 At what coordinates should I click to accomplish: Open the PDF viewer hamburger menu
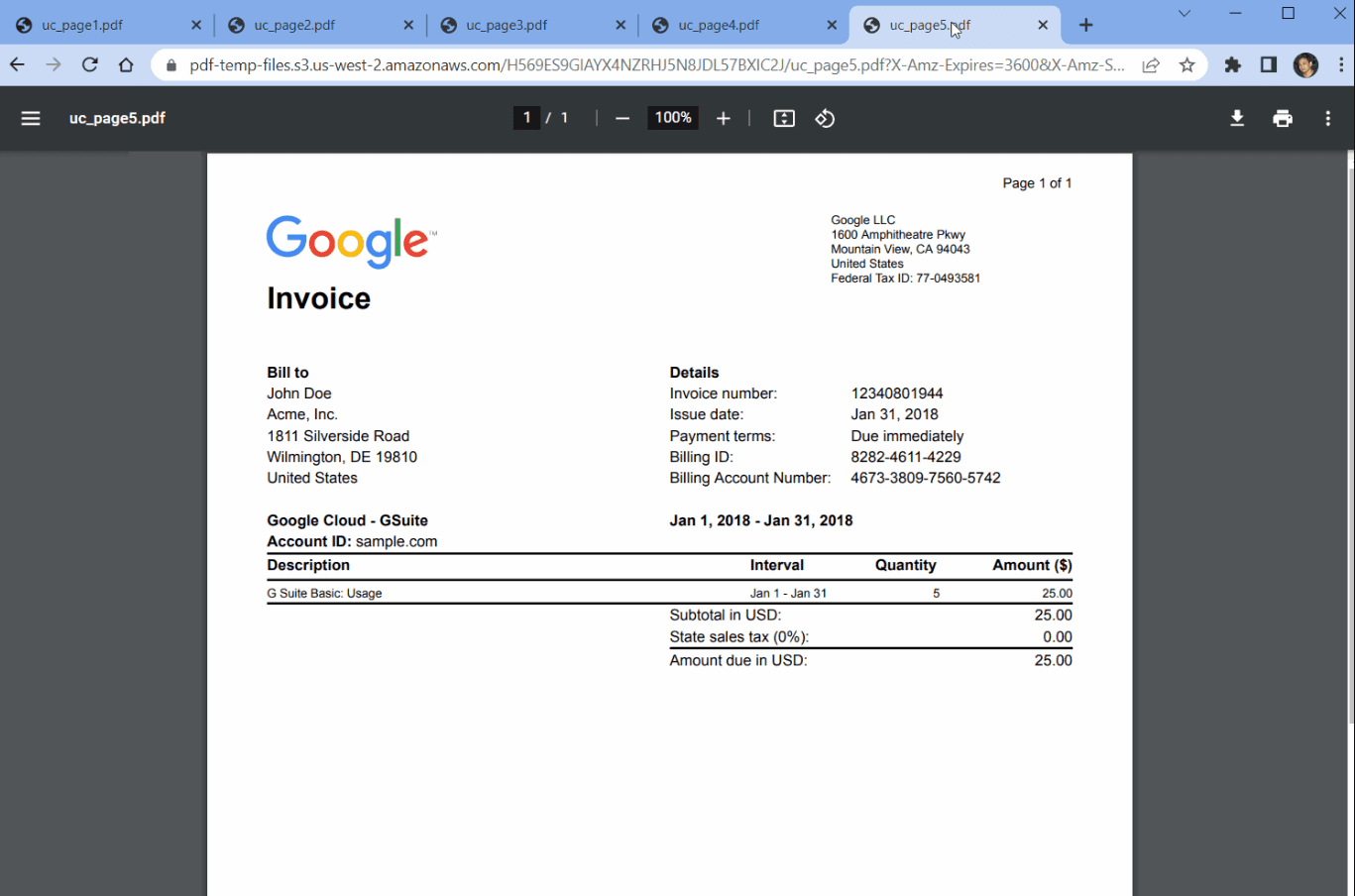30,118
